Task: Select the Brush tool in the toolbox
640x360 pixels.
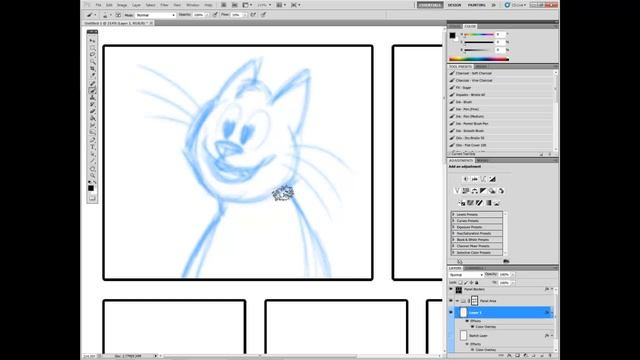Action: 92,90
